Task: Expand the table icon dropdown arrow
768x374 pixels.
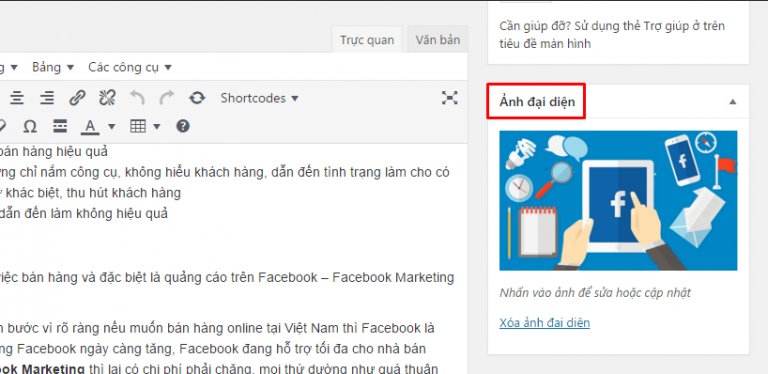Action: point(157,127)
